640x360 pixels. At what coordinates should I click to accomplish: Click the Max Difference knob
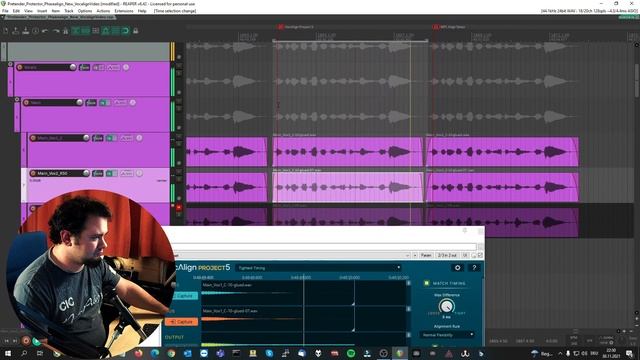coord(447,306)
